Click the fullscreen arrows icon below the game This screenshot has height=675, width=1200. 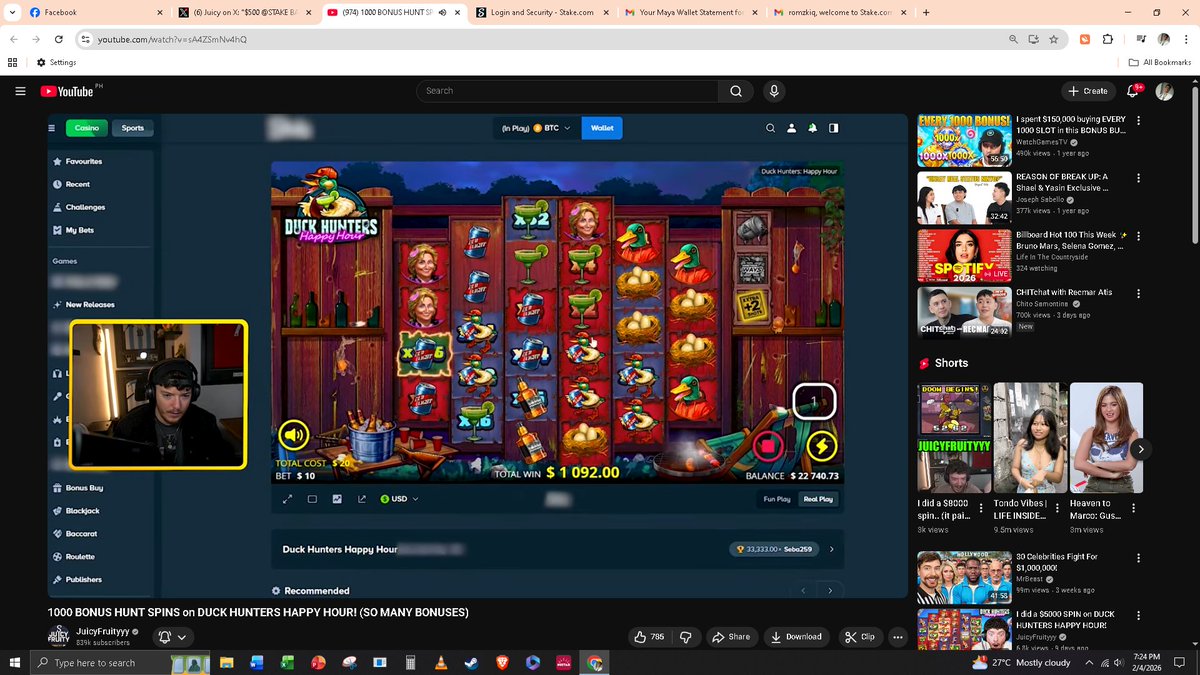pyautogui.click(x=287, y=499)
